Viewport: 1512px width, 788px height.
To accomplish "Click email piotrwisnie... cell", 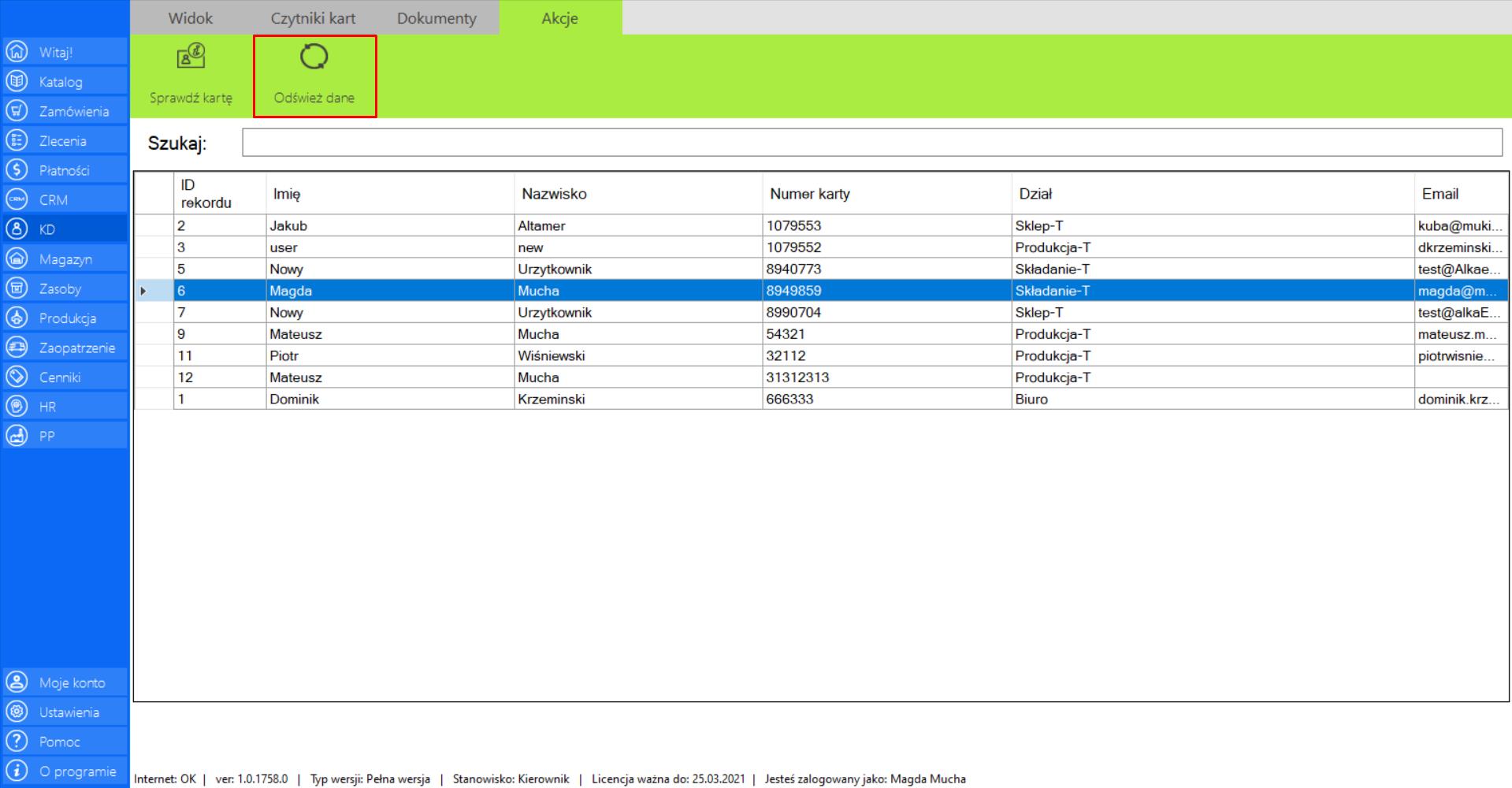I will pos(1462,355).
